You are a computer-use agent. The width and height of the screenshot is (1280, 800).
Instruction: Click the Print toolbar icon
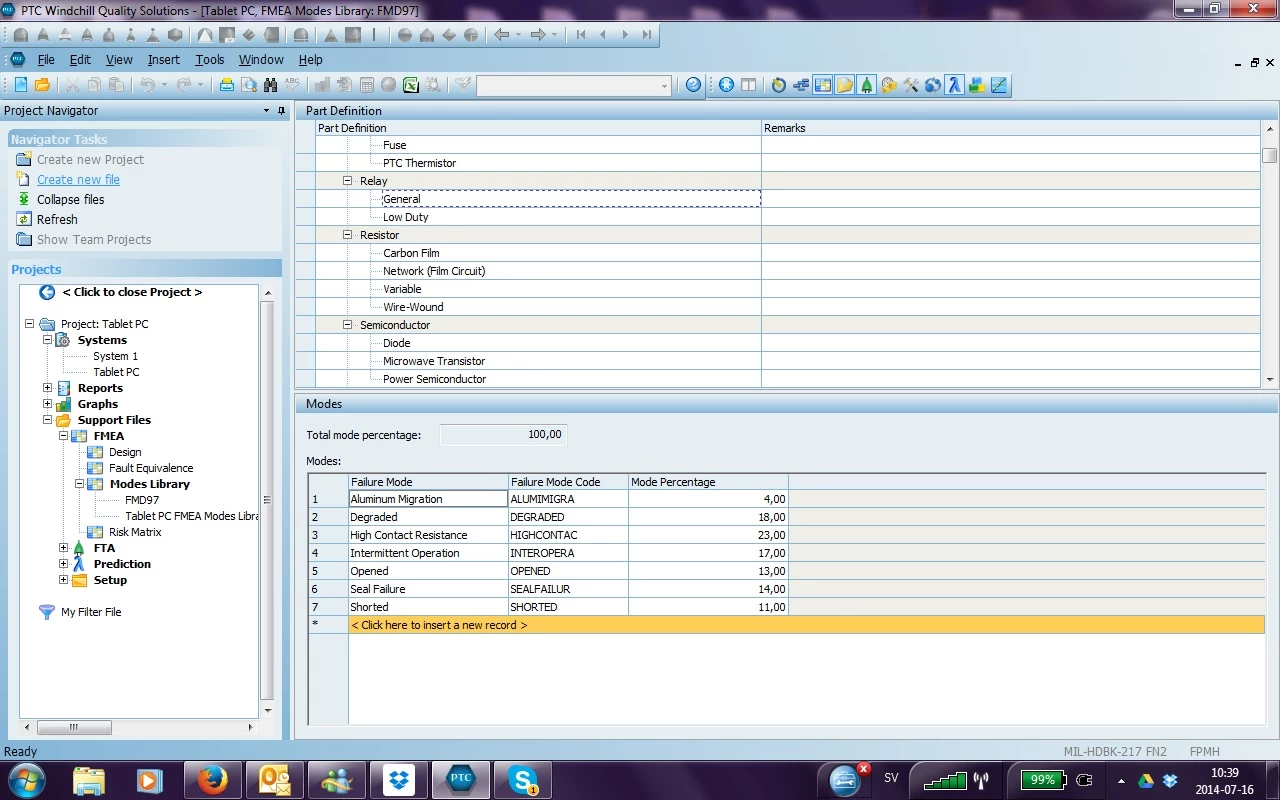click(x=227, y=85)
